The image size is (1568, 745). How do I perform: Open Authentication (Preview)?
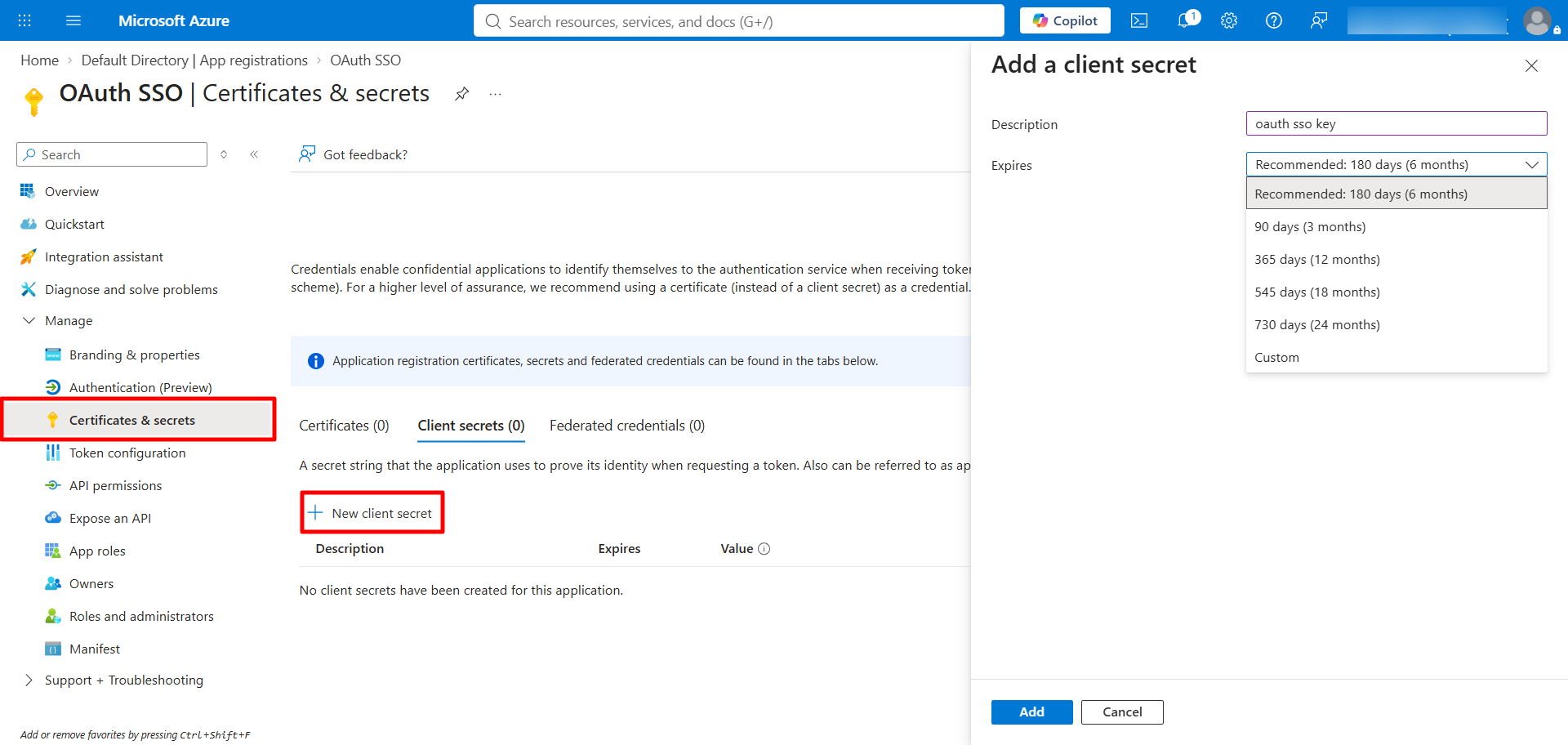(x=140, y=387)
